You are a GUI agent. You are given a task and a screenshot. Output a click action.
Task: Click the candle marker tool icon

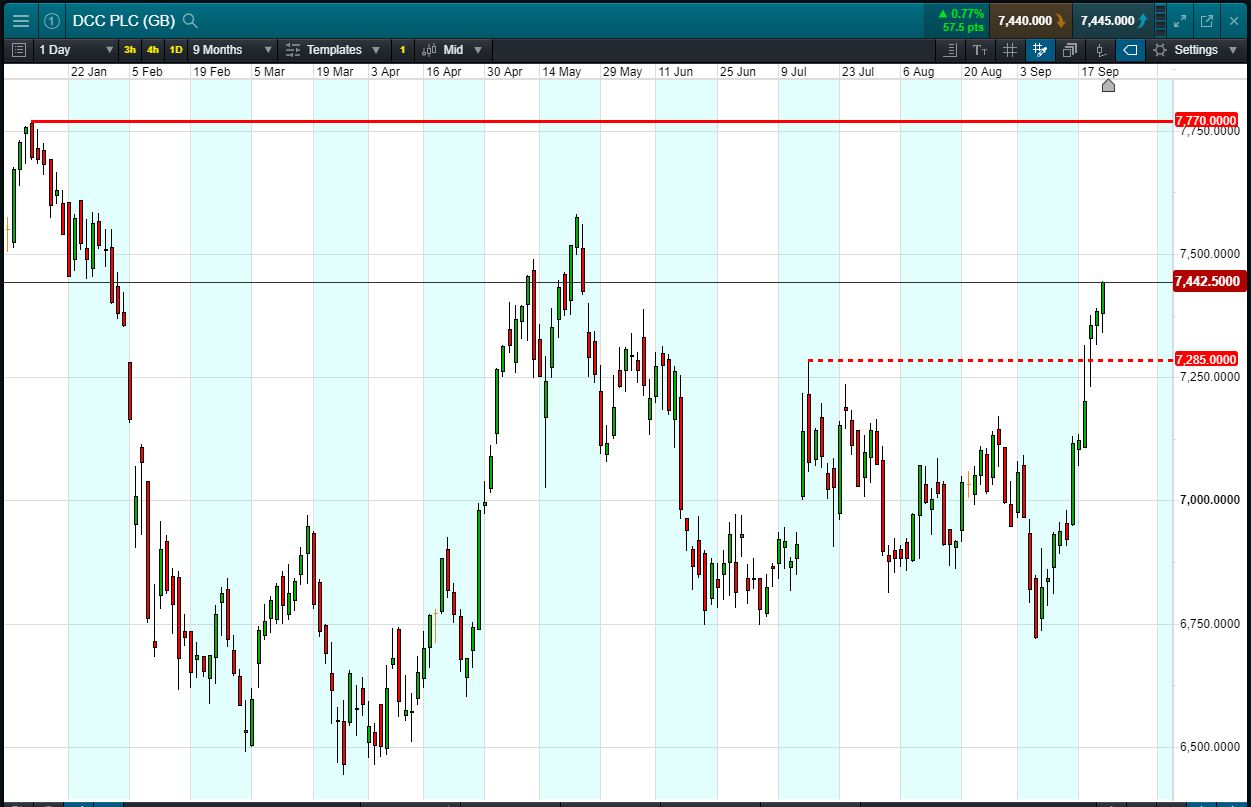1100,49
